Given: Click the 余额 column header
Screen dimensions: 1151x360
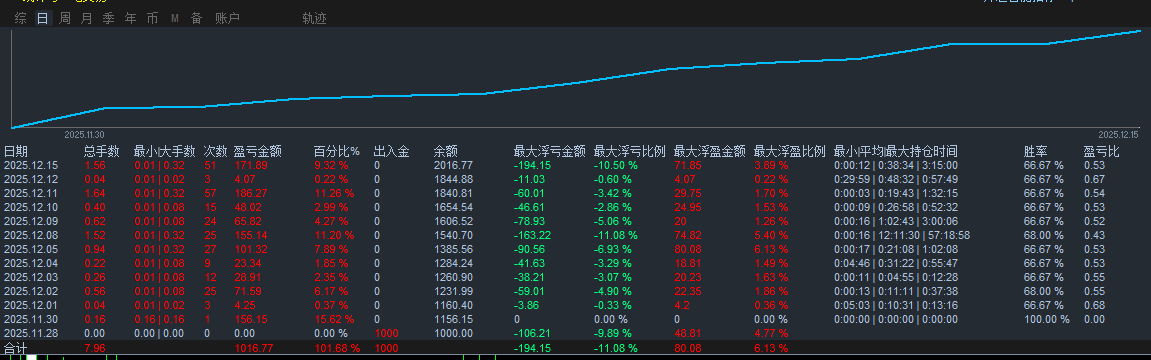Looking at the screenshot, I should (x=446, y=151).
